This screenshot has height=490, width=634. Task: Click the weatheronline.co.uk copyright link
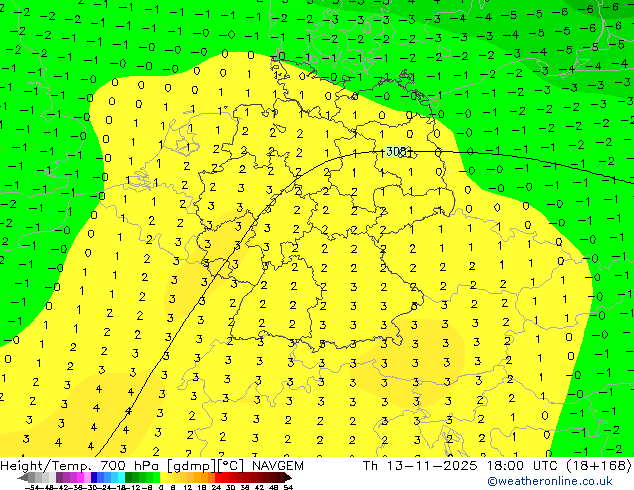tap(550, 481)
